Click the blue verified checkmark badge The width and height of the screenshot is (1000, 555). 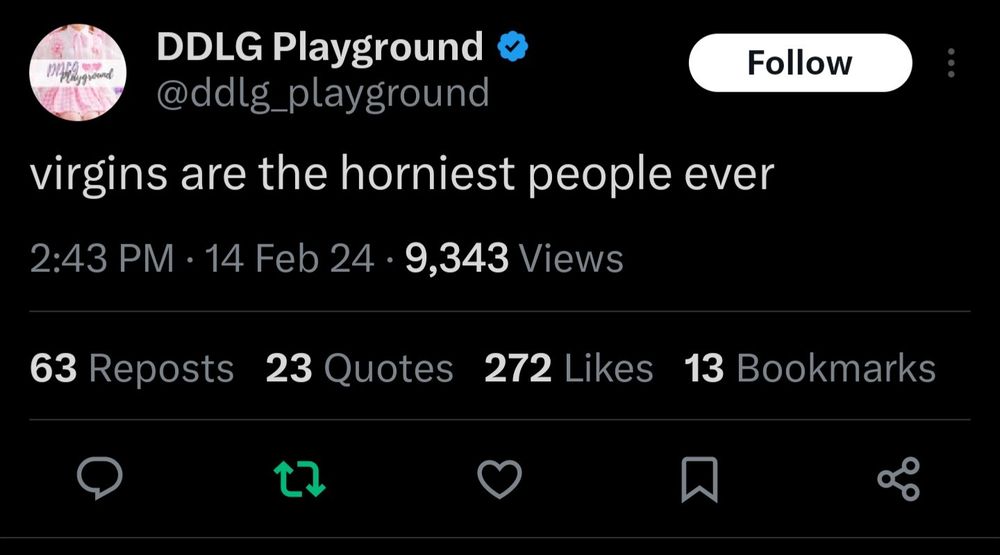tap(512, 47)
